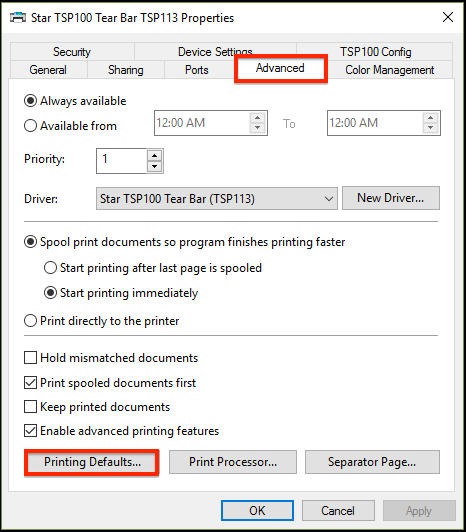Switch to the Ports tab
Image resolution: width=466 pixels, height=532 pixels.
coord(197,70)
